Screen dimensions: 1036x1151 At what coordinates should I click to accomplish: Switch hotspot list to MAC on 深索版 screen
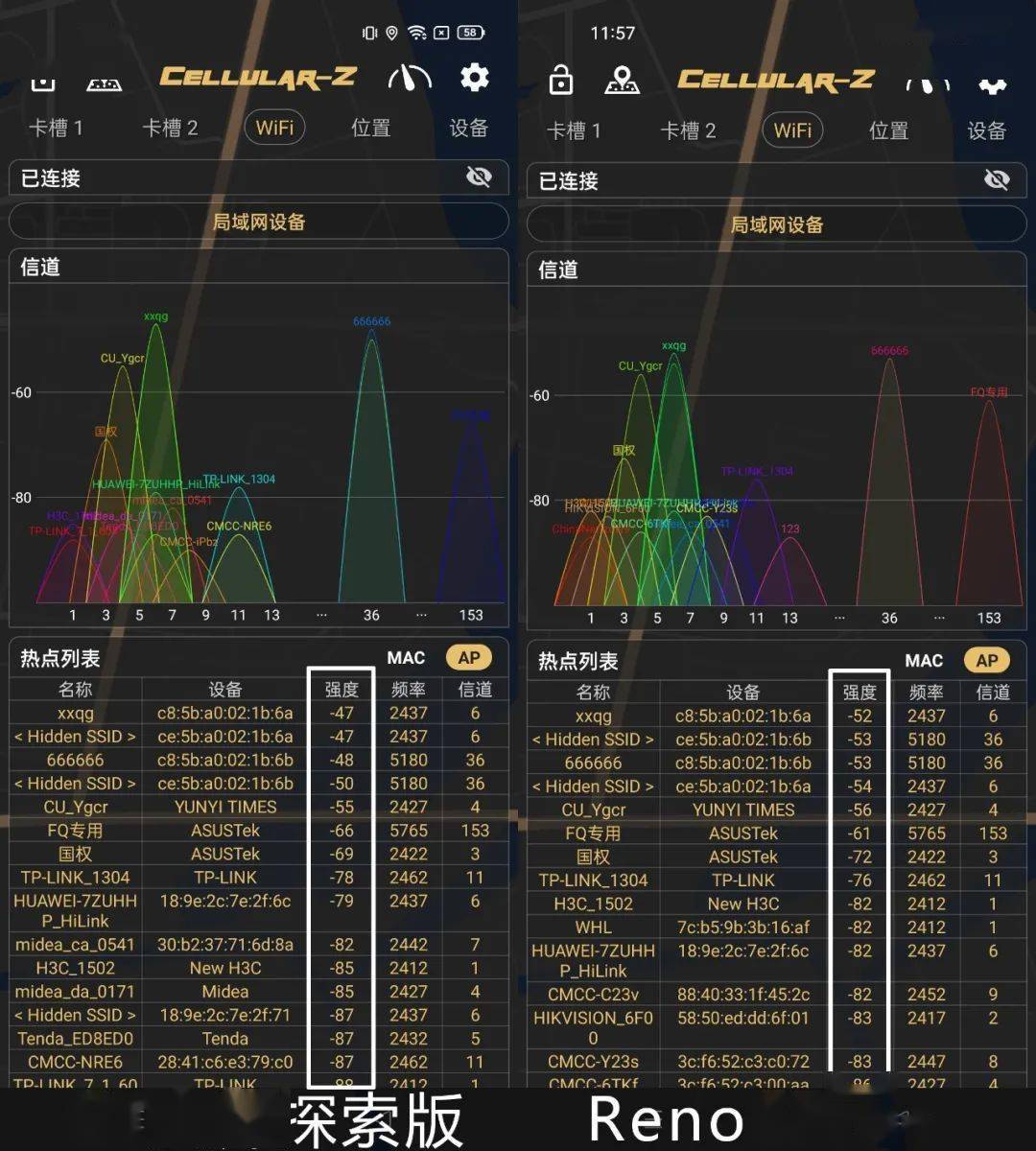coord(406,658)
